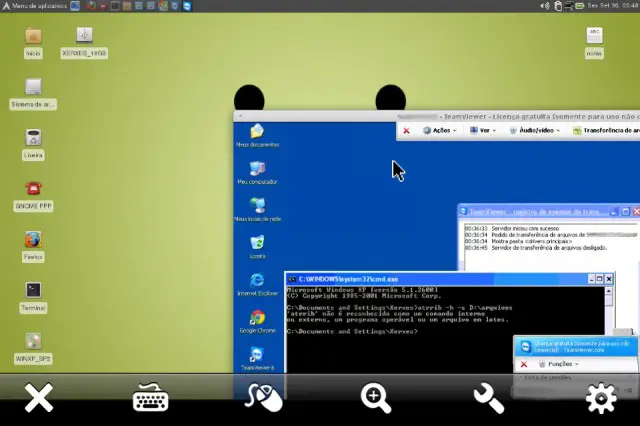Click the TeamViewer window title bar dropdown arrow
The width and height of the screenshot is (640, 426).
pos(240,116)
